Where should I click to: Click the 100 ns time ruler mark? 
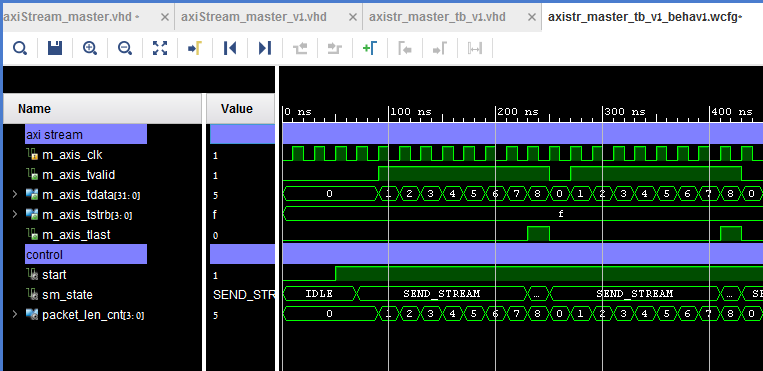(x=410, y=112)
